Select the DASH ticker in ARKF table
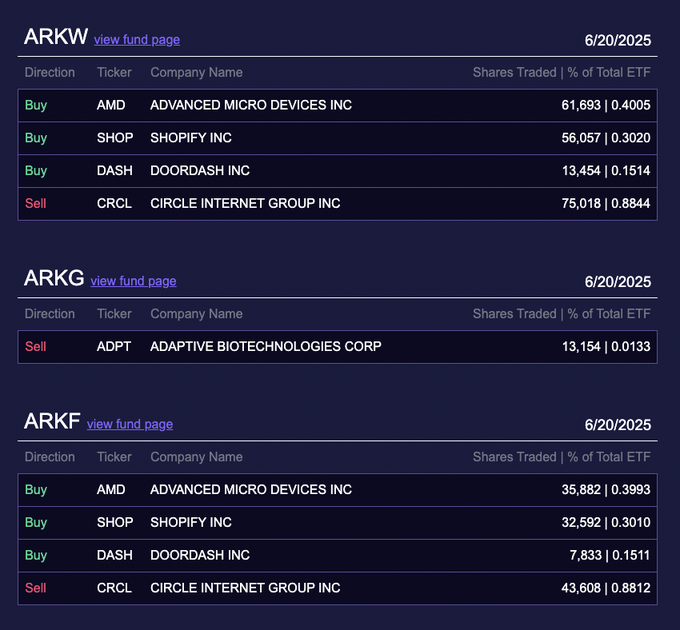 pos(114,555)
